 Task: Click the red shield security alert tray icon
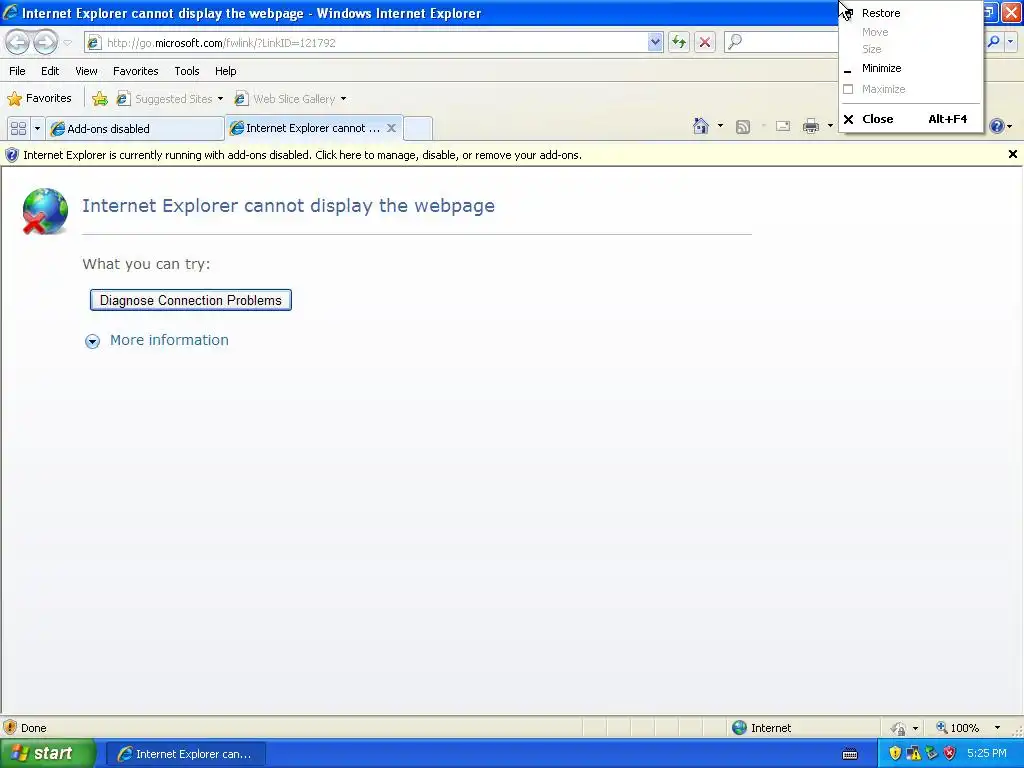[950, 754]
